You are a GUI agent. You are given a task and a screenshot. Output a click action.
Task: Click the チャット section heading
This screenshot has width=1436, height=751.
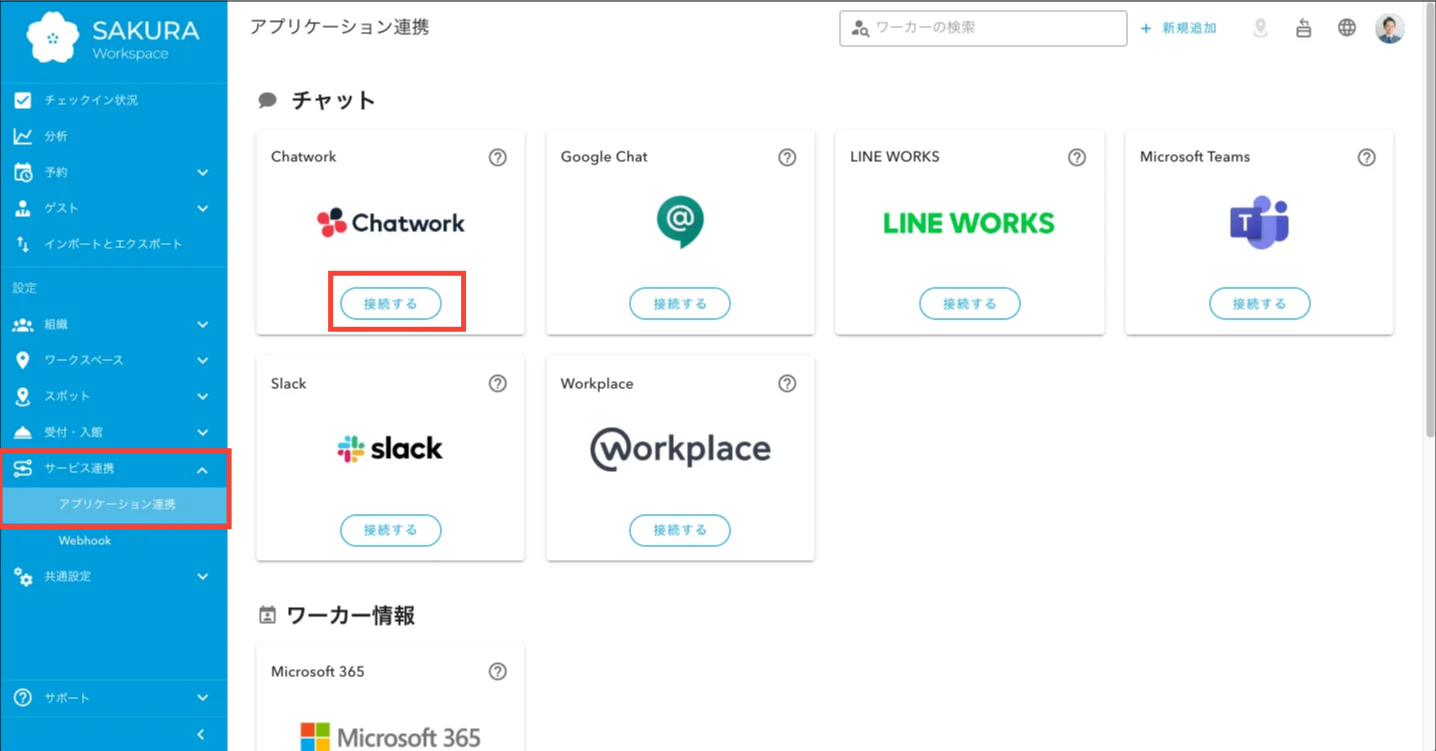pyautogui.click(x=333, y=100)
